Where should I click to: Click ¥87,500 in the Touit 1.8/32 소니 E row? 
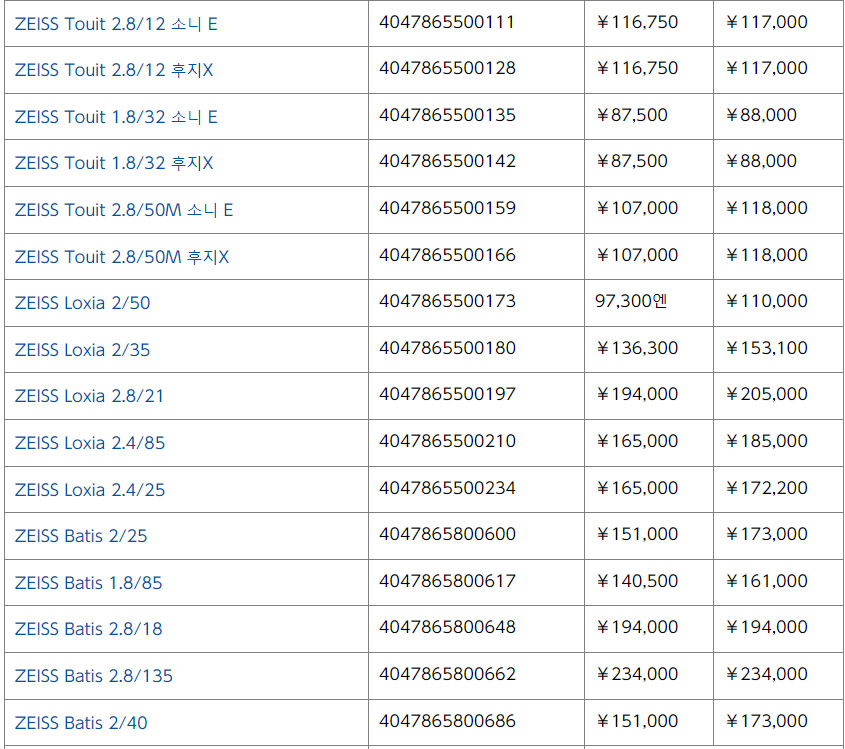click(632, 115)
